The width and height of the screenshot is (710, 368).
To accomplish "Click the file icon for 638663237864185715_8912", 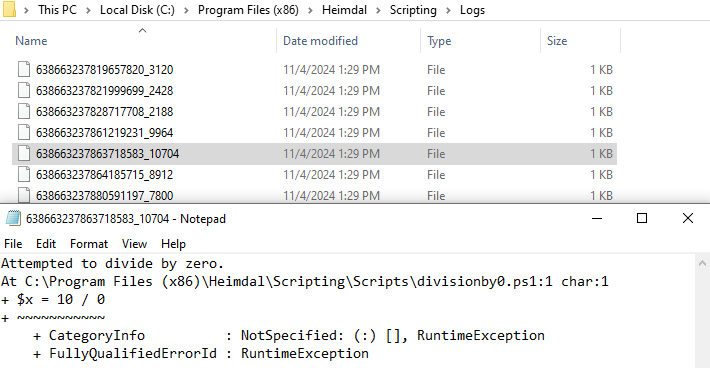I will click(24, 174).
